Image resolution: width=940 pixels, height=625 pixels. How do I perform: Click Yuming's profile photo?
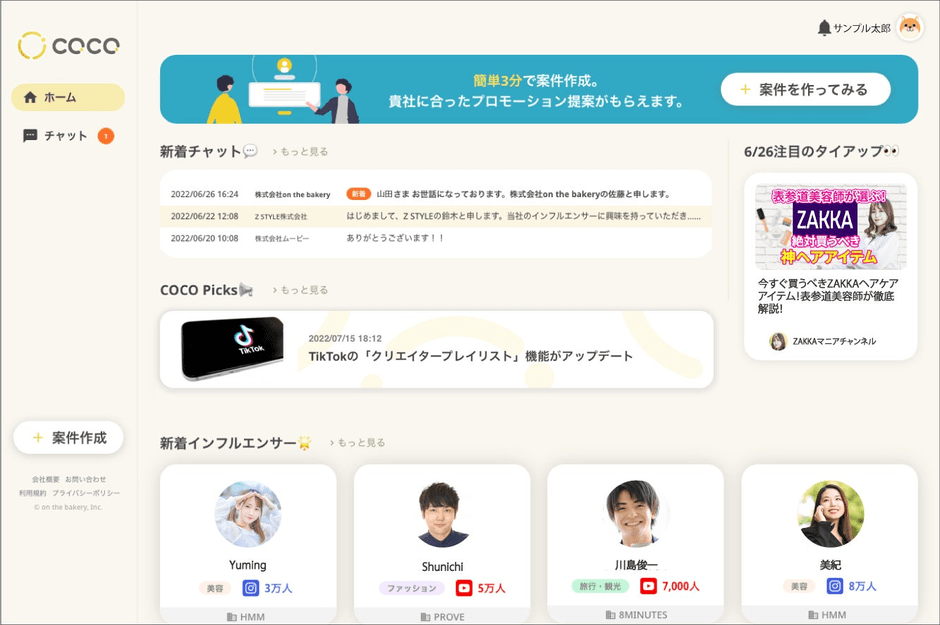247,513
